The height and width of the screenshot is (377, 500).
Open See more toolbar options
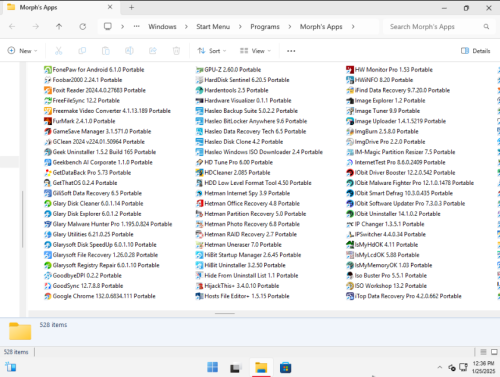[x=291, y=51]
